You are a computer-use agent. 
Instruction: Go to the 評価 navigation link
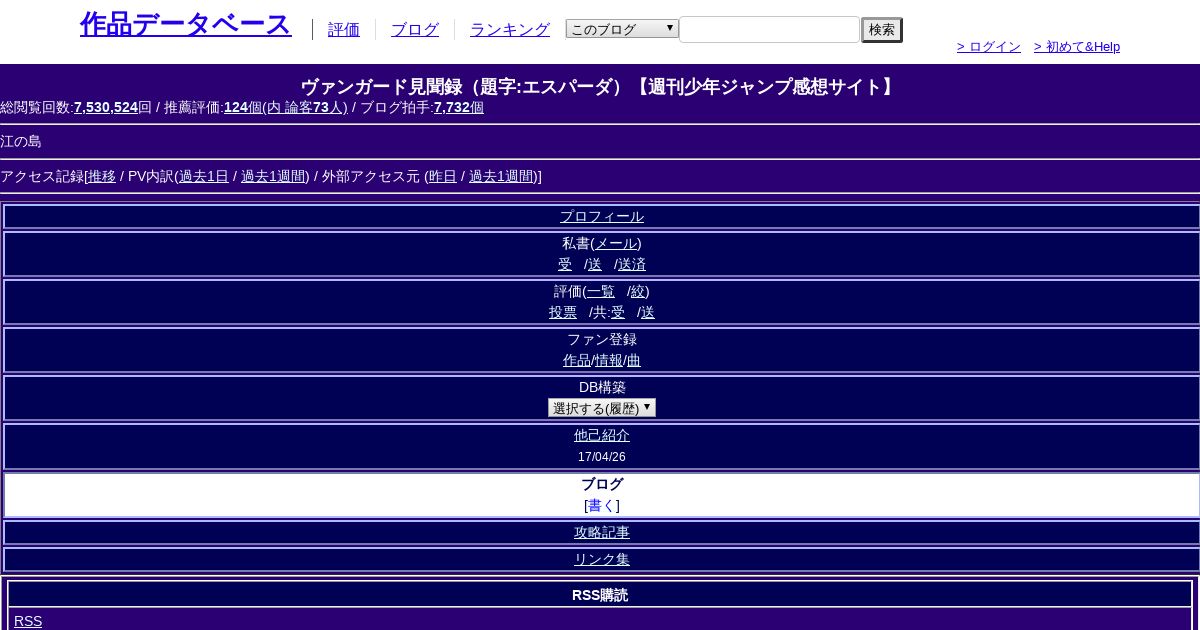click(x=344, y=29)
